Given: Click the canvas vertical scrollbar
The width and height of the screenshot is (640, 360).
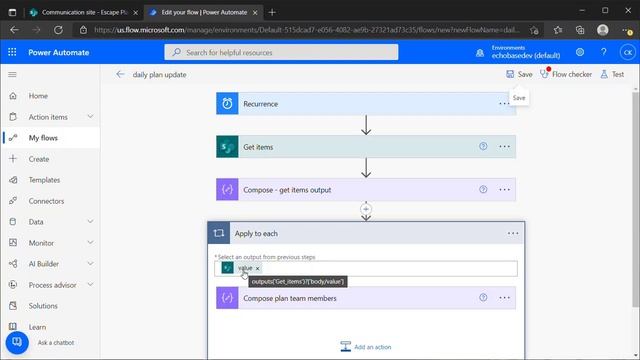Looking at the screenshot, I should (x=635, y=199).
